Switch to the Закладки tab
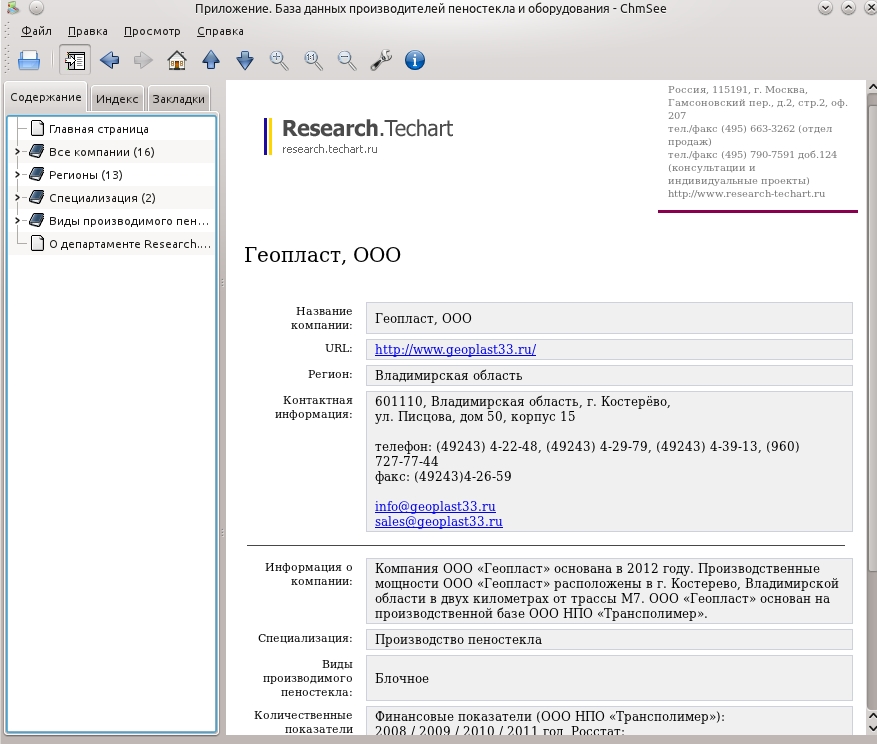The image size is (877, 744). [x=178, y=99]
